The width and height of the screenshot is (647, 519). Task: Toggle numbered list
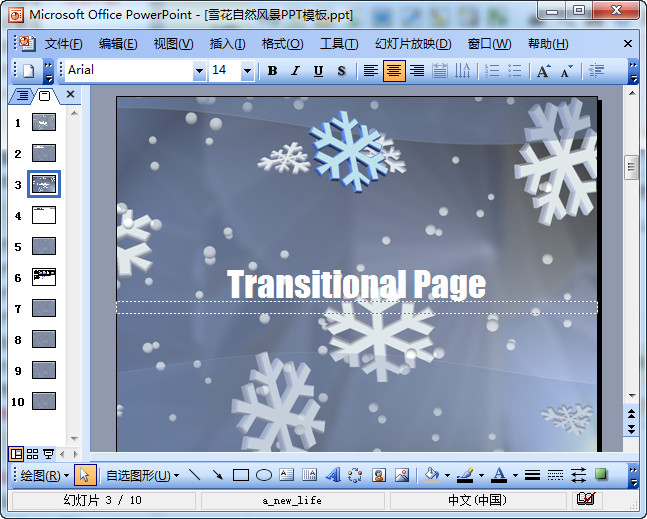492,71
